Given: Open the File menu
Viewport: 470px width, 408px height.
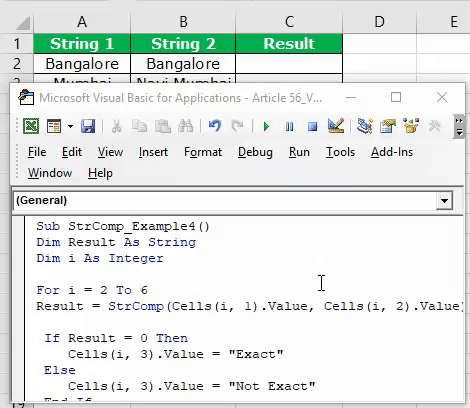Looking at the screenshot, I should pyautogui.click(x=37, y=152).
